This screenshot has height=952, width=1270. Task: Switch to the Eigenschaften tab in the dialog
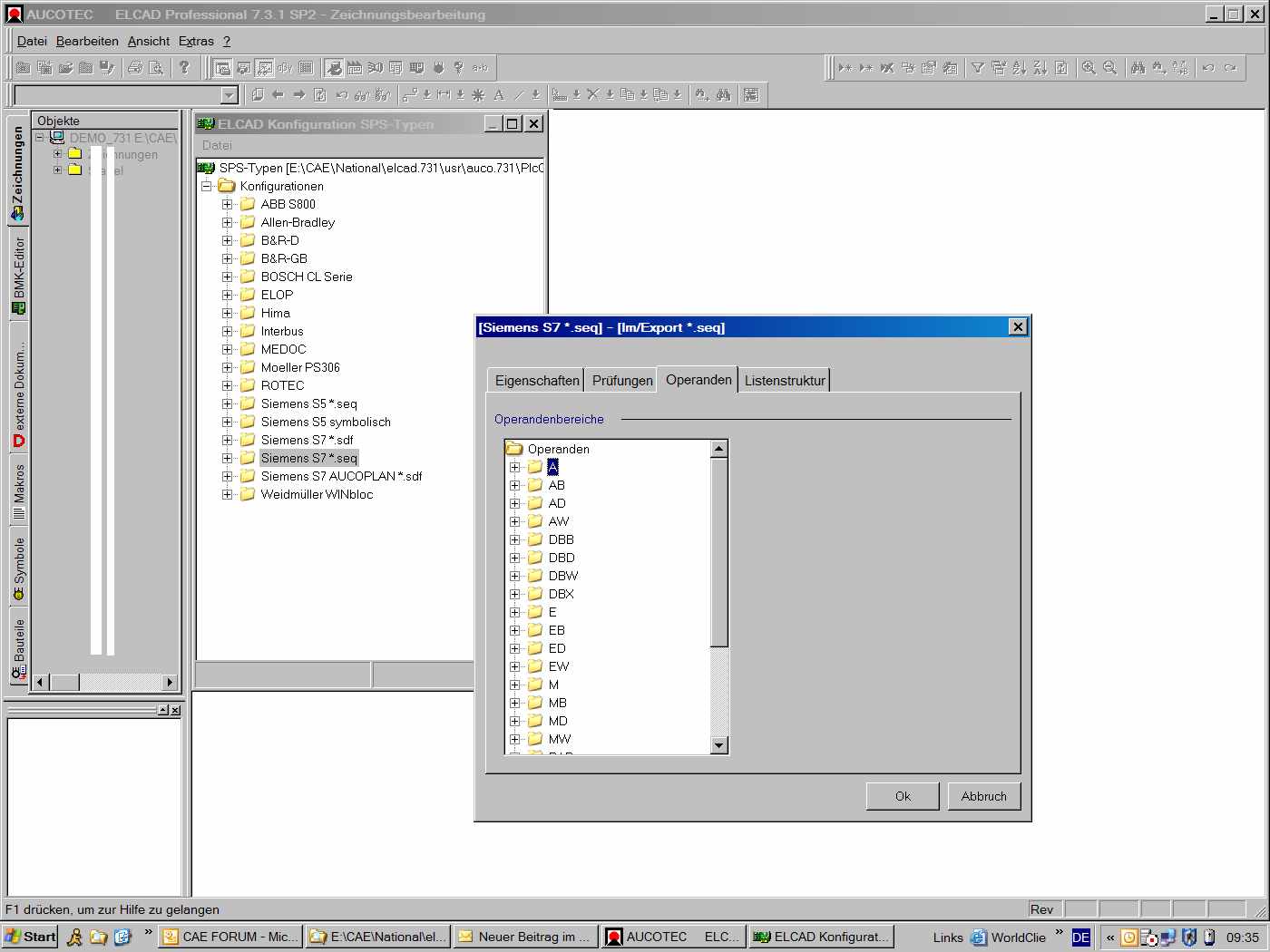pyautogui.click(x=537, y=381)
